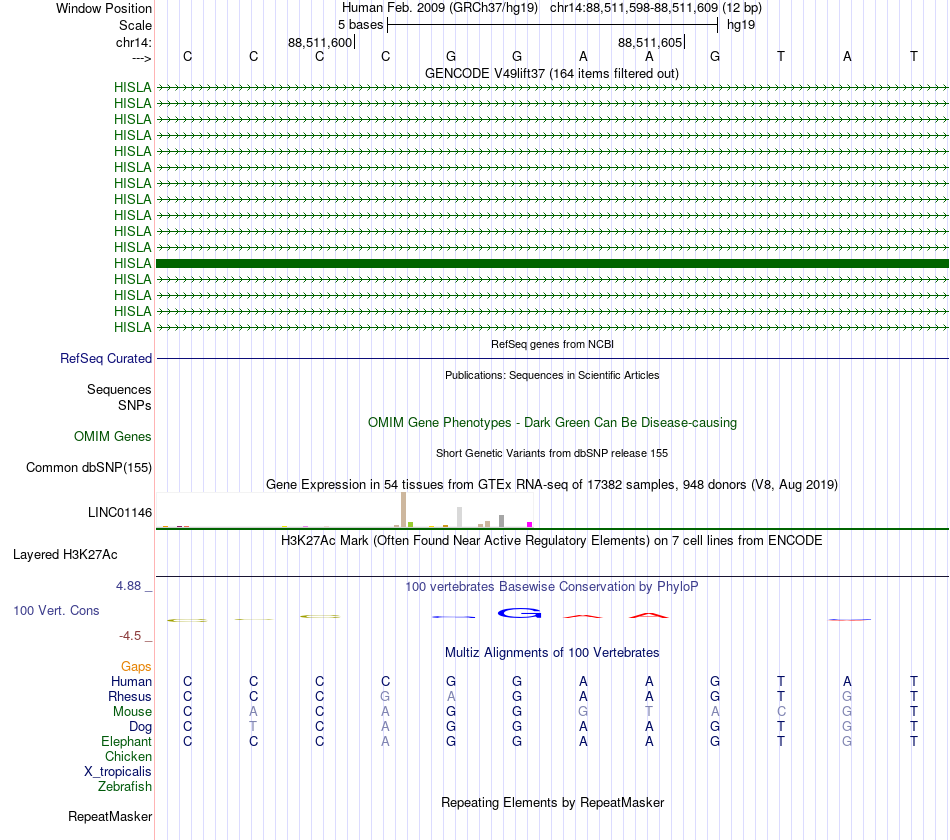Screen dimensions: 950x840
Task: Open the RefSeq Curated track label
Action: point(106,358)
